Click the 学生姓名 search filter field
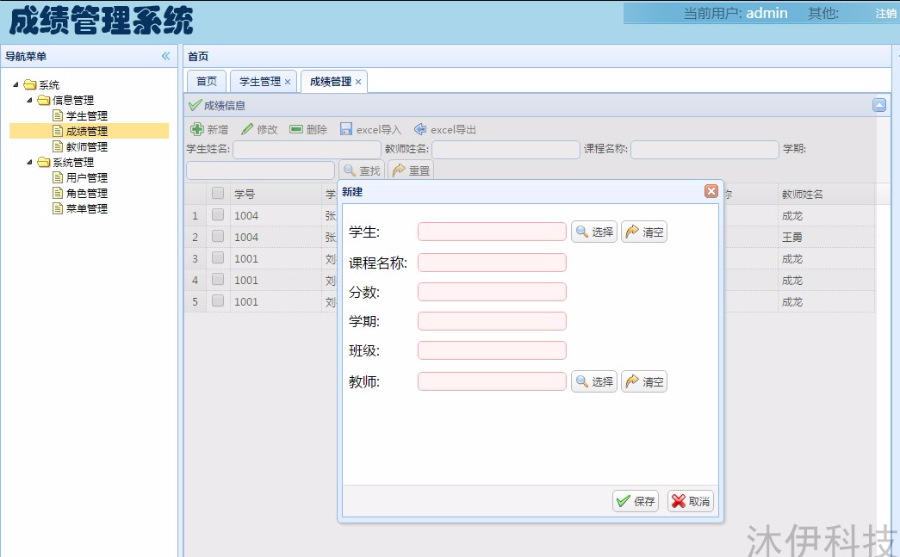 coord(307,149)
